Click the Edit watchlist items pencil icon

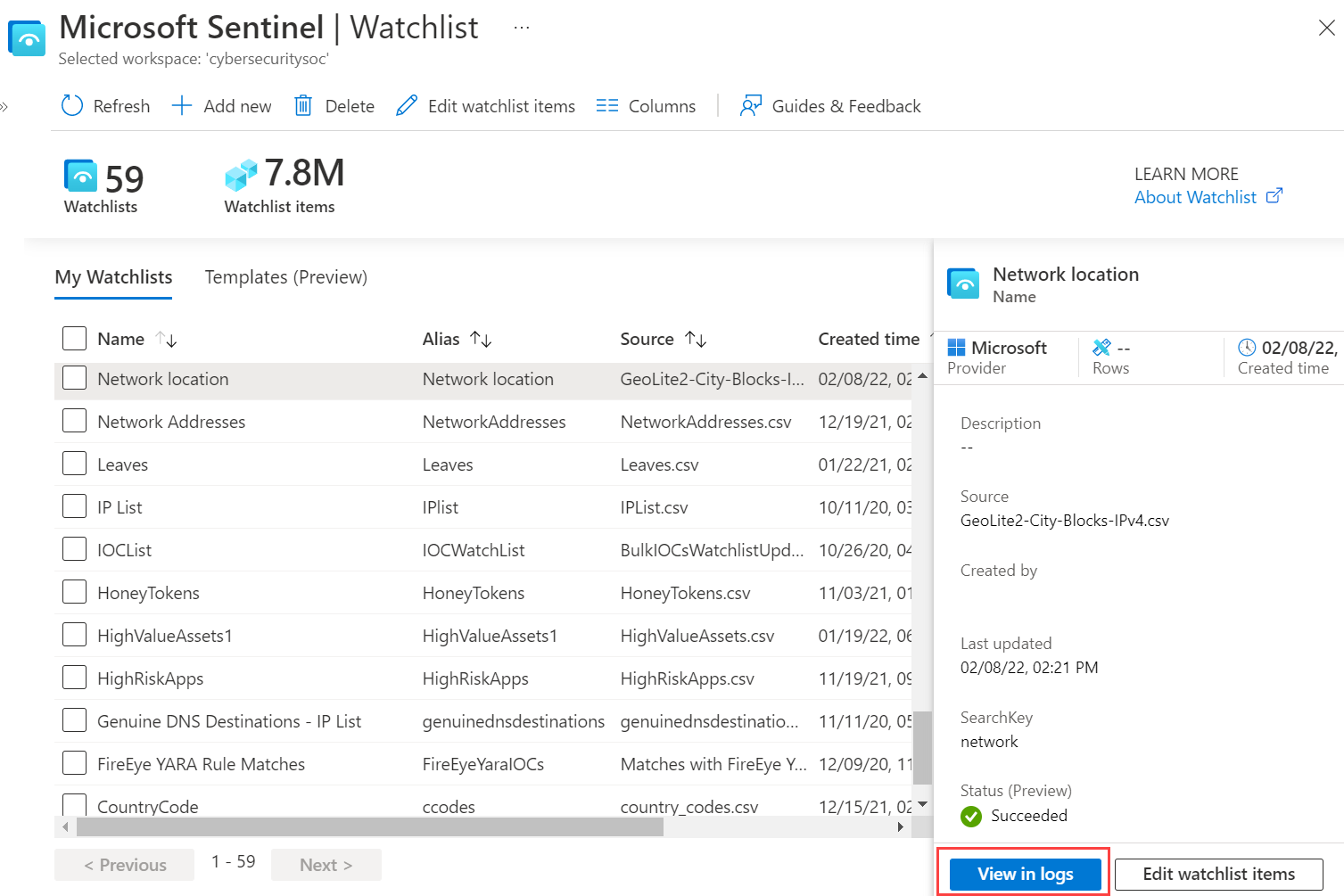tap(407, 106)
